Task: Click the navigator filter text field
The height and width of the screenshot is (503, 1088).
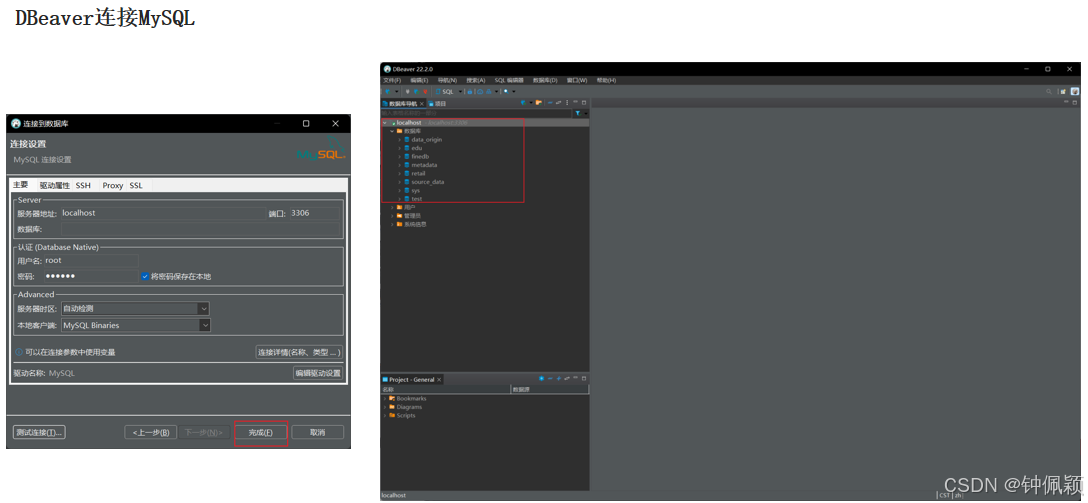Action: coord(476,113)
